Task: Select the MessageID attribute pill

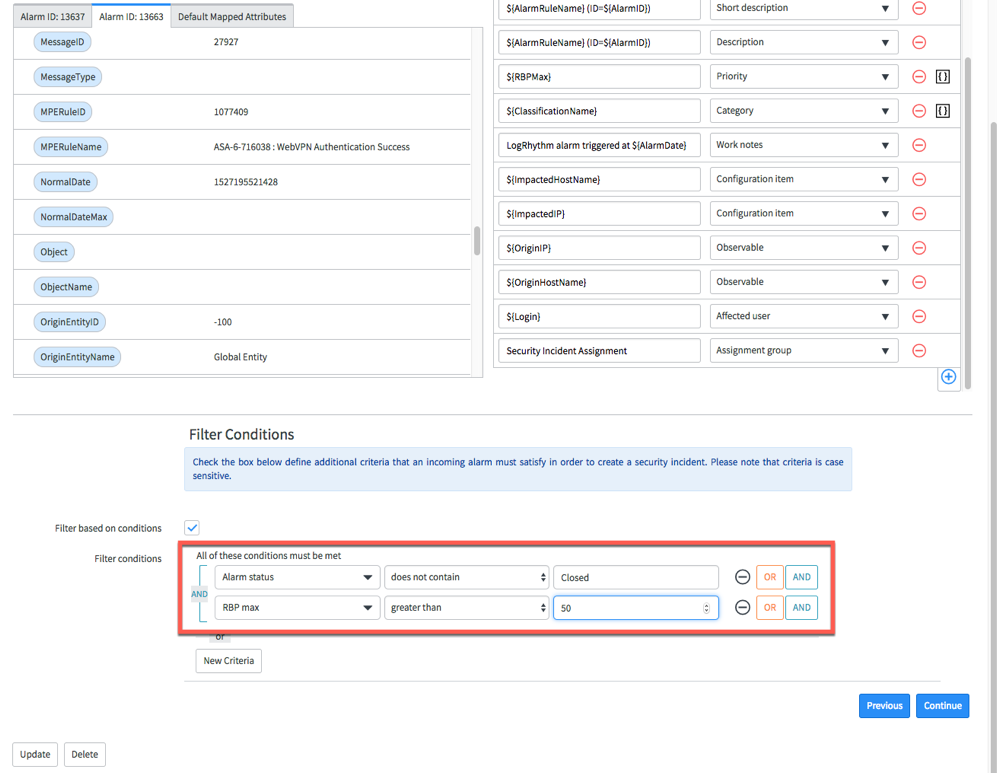Action: point(62,42)
